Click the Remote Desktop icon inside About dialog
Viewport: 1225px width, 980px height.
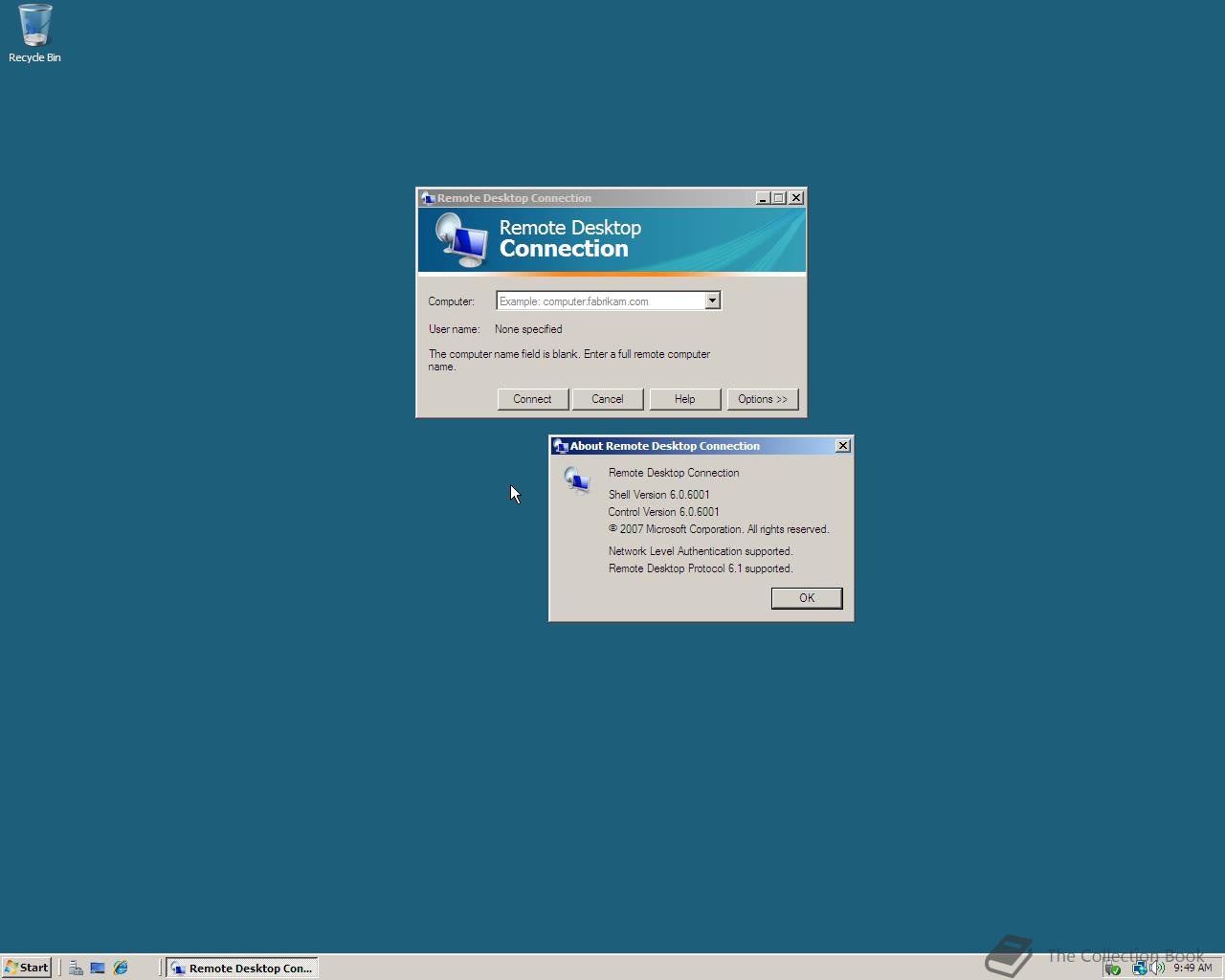tap(577, 479)
